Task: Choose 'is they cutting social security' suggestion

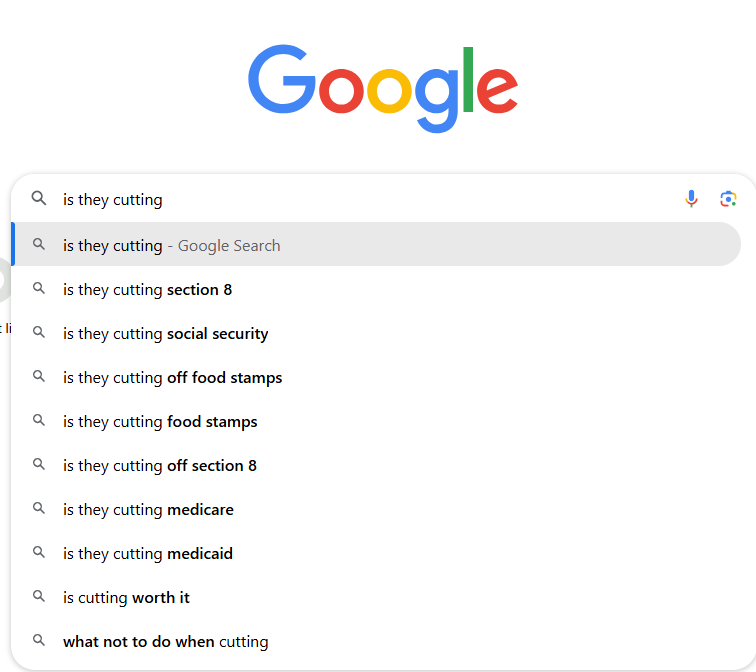Action: (165, 334)
